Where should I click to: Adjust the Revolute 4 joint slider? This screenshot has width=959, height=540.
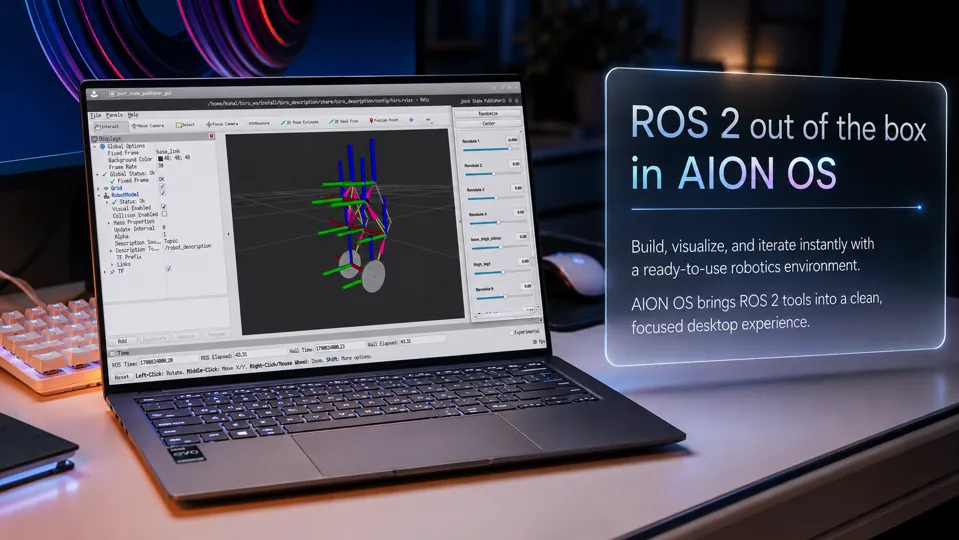coord(497,223)
